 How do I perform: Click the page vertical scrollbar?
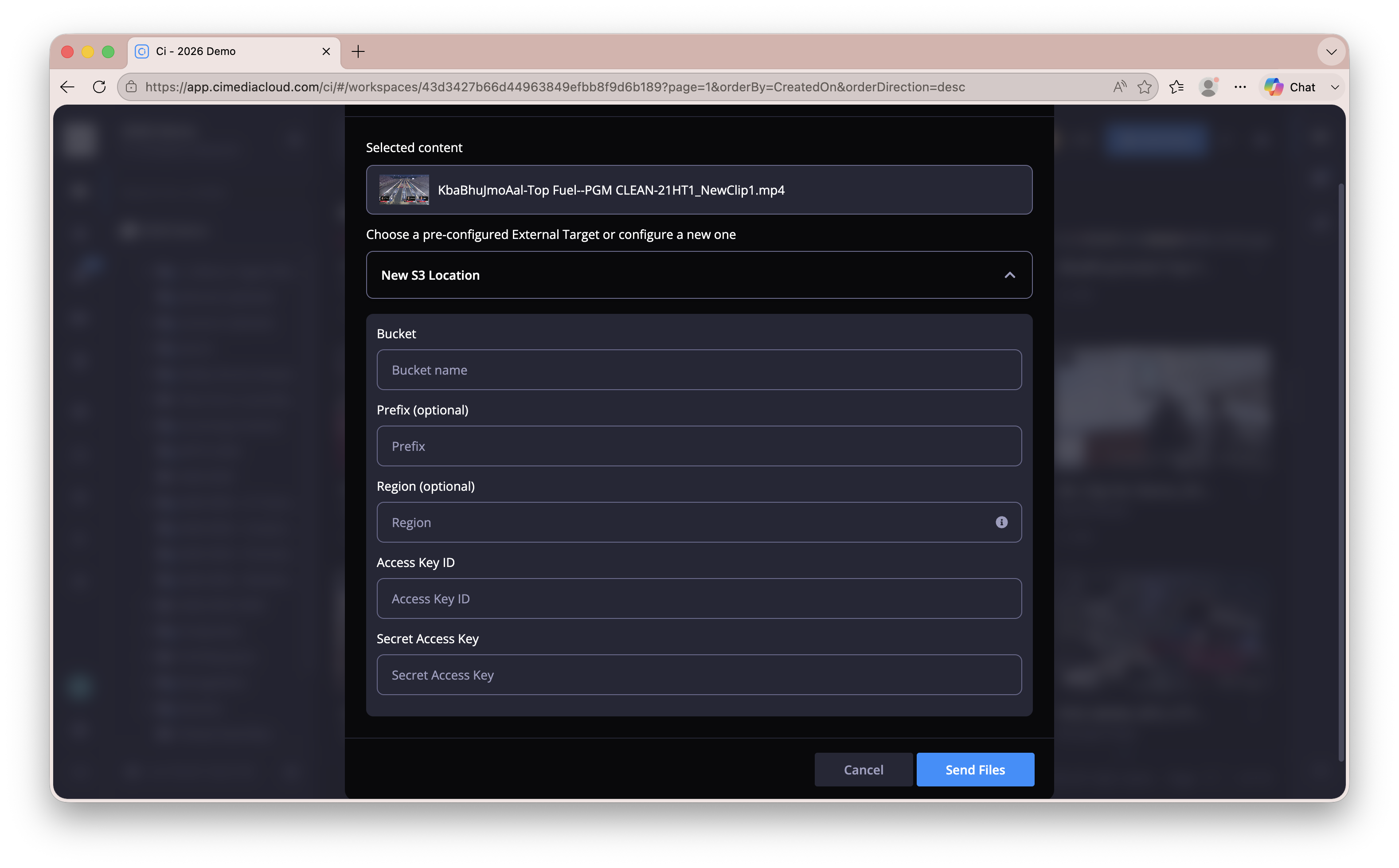pyautogui.click(x=1340, y=473)
